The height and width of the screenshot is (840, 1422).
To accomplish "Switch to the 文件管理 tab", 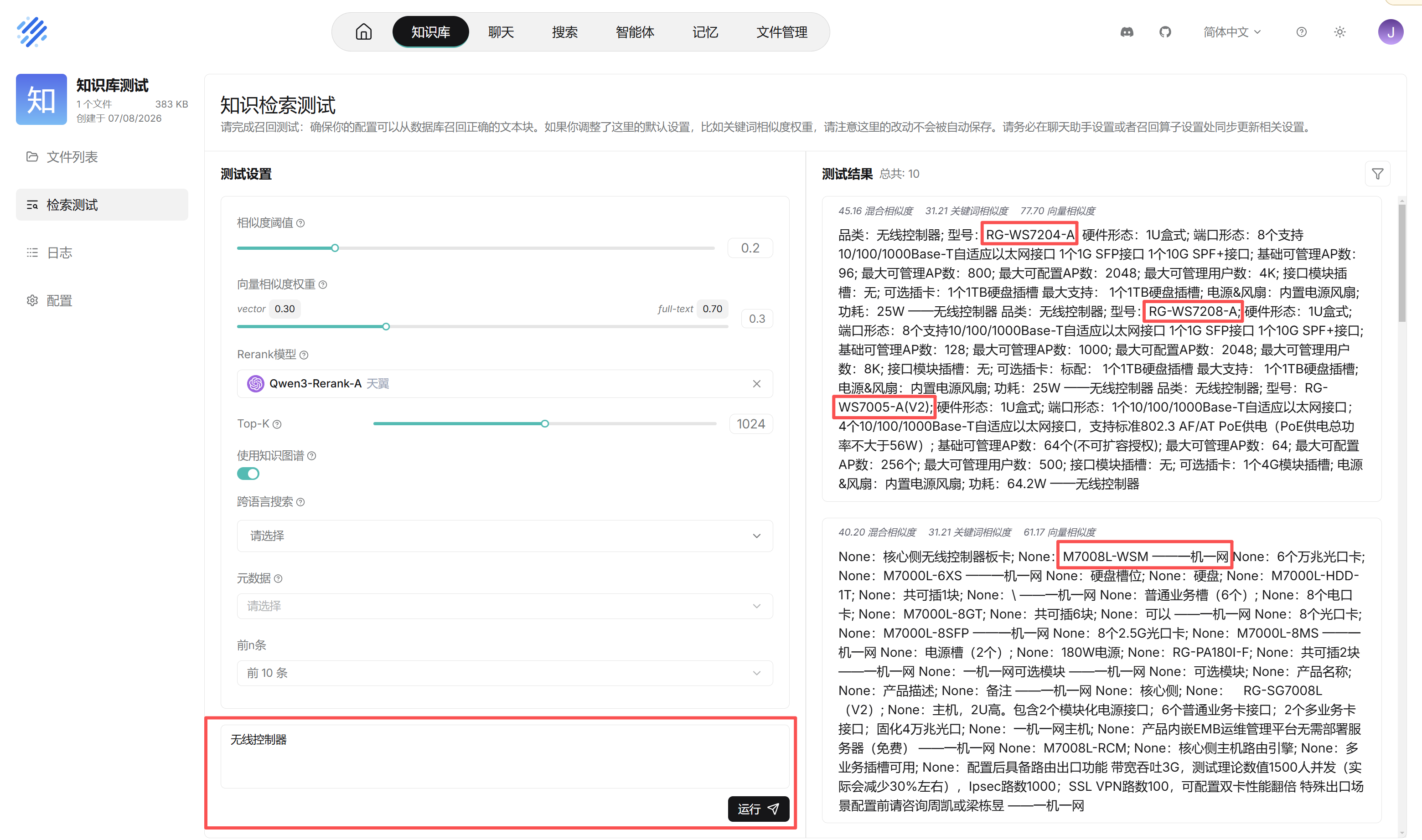I will pyautogui.click(x=782, y=32).
